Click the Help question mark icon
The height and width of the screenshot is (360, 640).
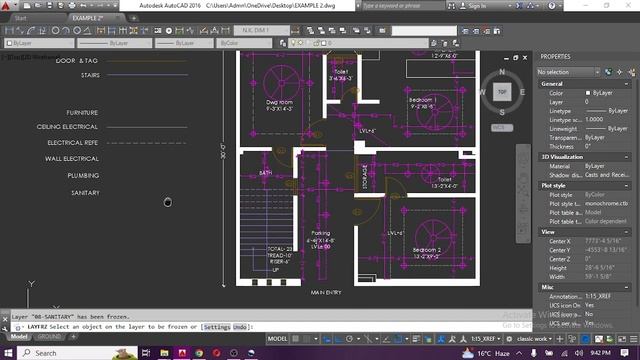point(552,6)
